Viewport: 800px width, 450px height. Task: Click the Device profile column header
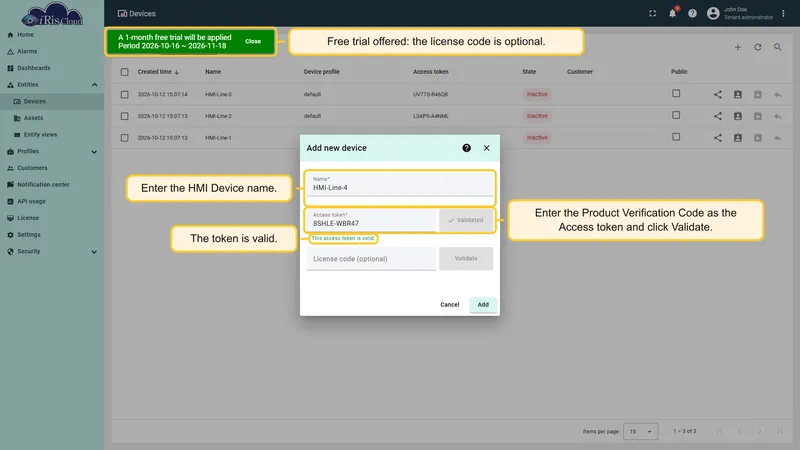click(321, 72)
